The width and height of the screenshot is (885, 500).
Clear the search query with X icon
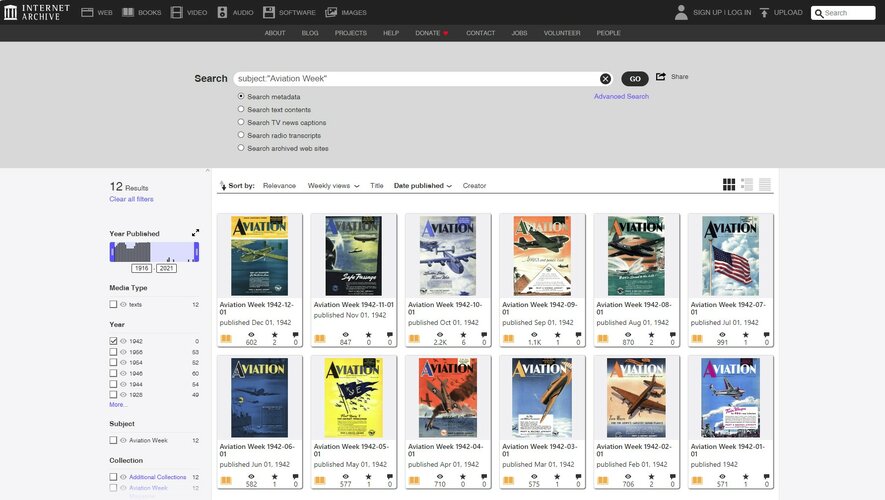tap(605, 78)
